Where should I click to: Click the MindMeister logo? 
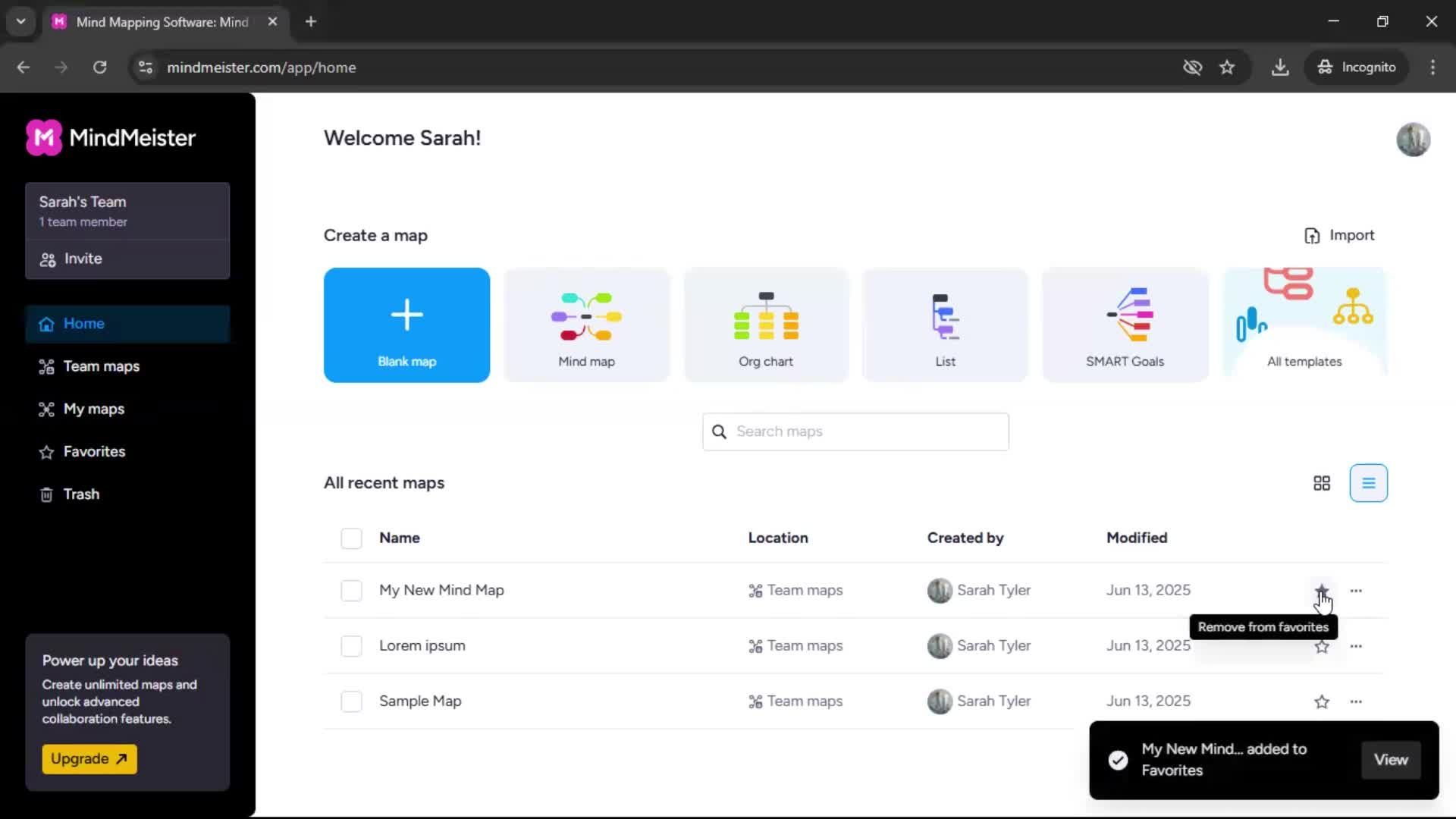pyautogui.click(x=111, y=137)
